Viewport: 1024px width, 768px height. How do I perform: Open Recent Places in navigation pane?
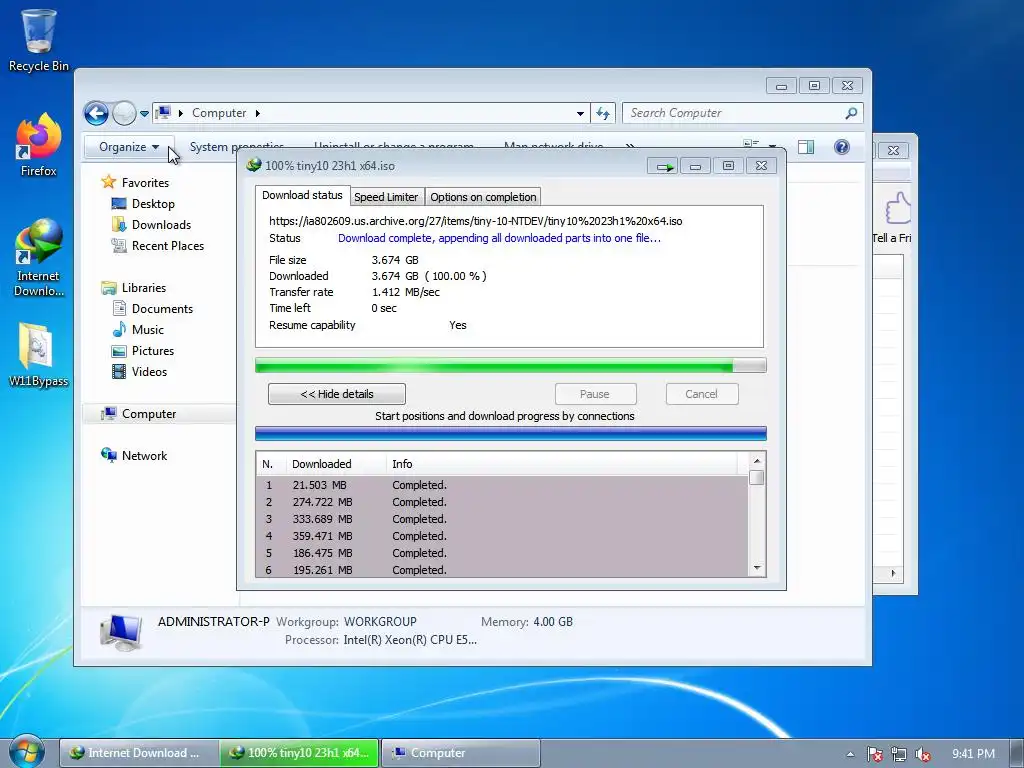[x=168, y=246]
